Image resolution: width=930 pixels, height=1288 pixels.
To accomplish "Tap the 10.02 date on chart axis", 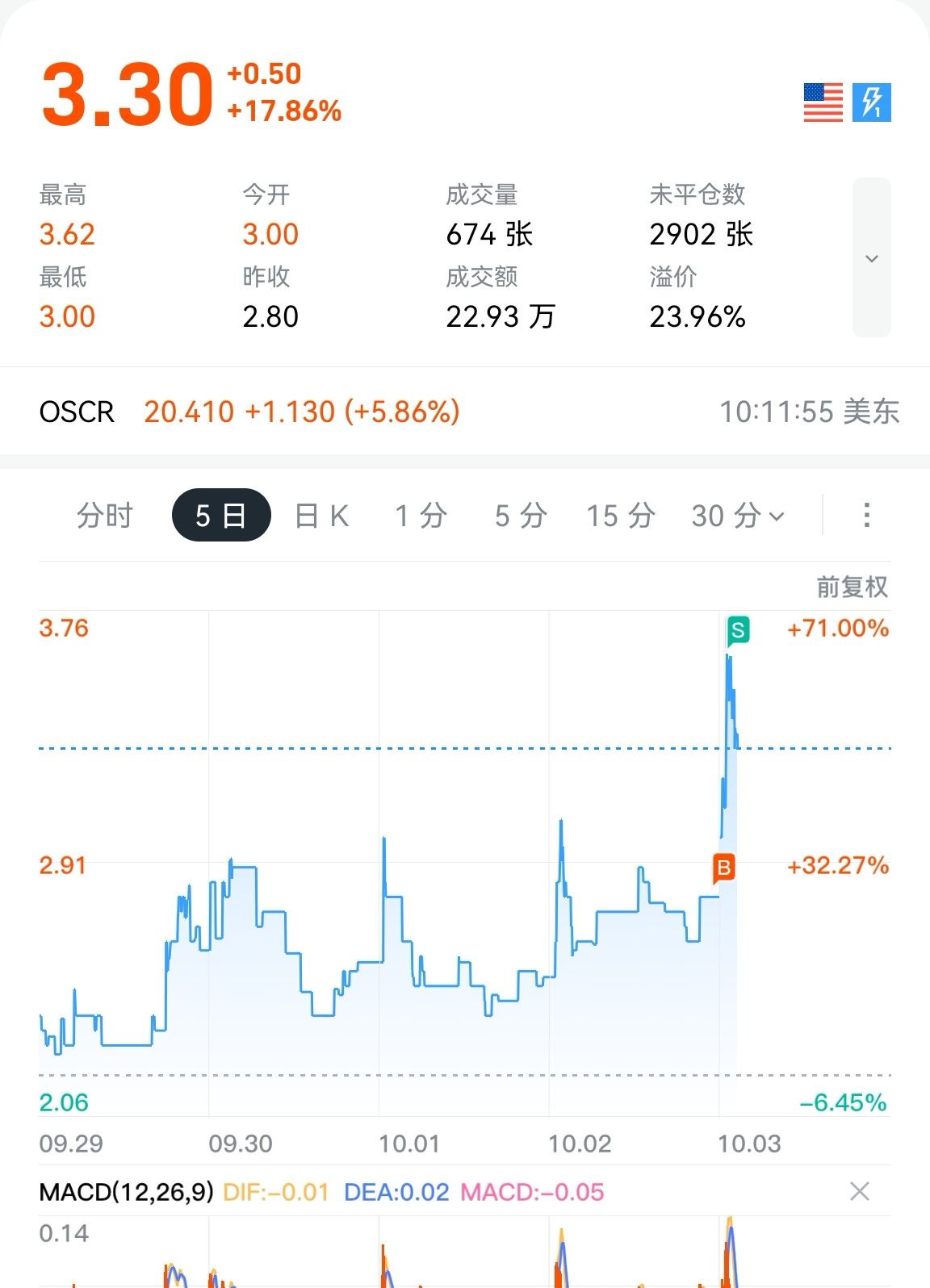I will 580,1144.
